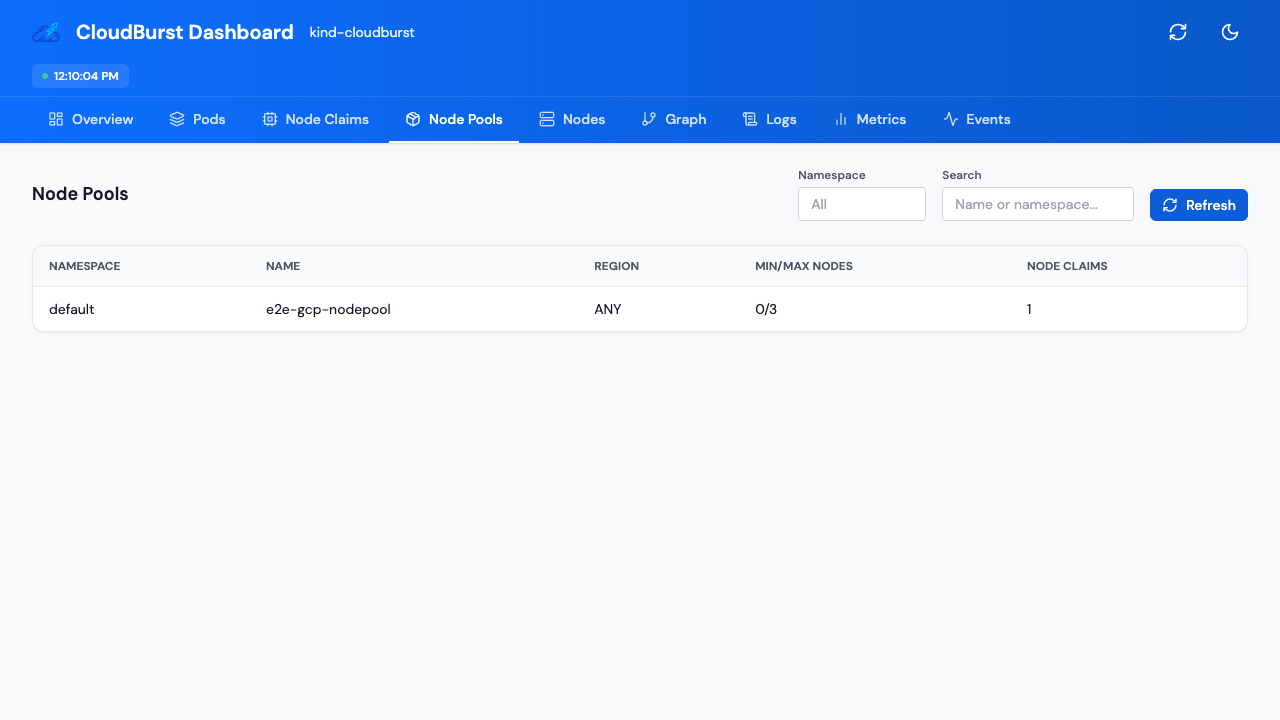
Task: Open the Events tab
Action: (x=977, y=119)
